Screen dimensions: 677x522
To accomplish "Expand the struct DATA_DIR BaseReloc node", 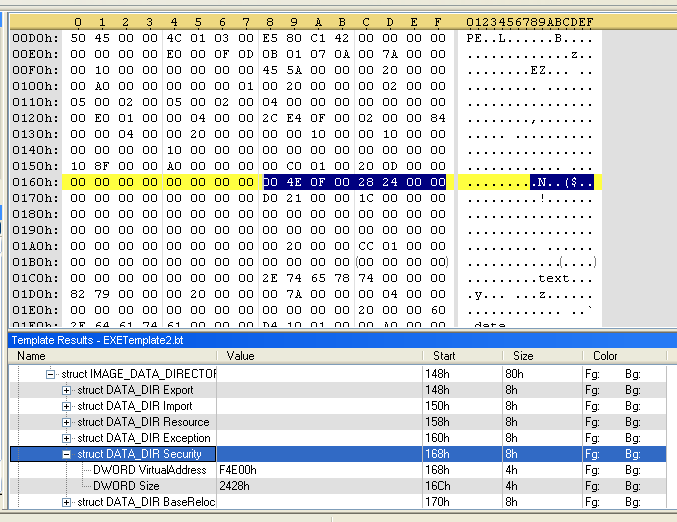I will 67,502.
